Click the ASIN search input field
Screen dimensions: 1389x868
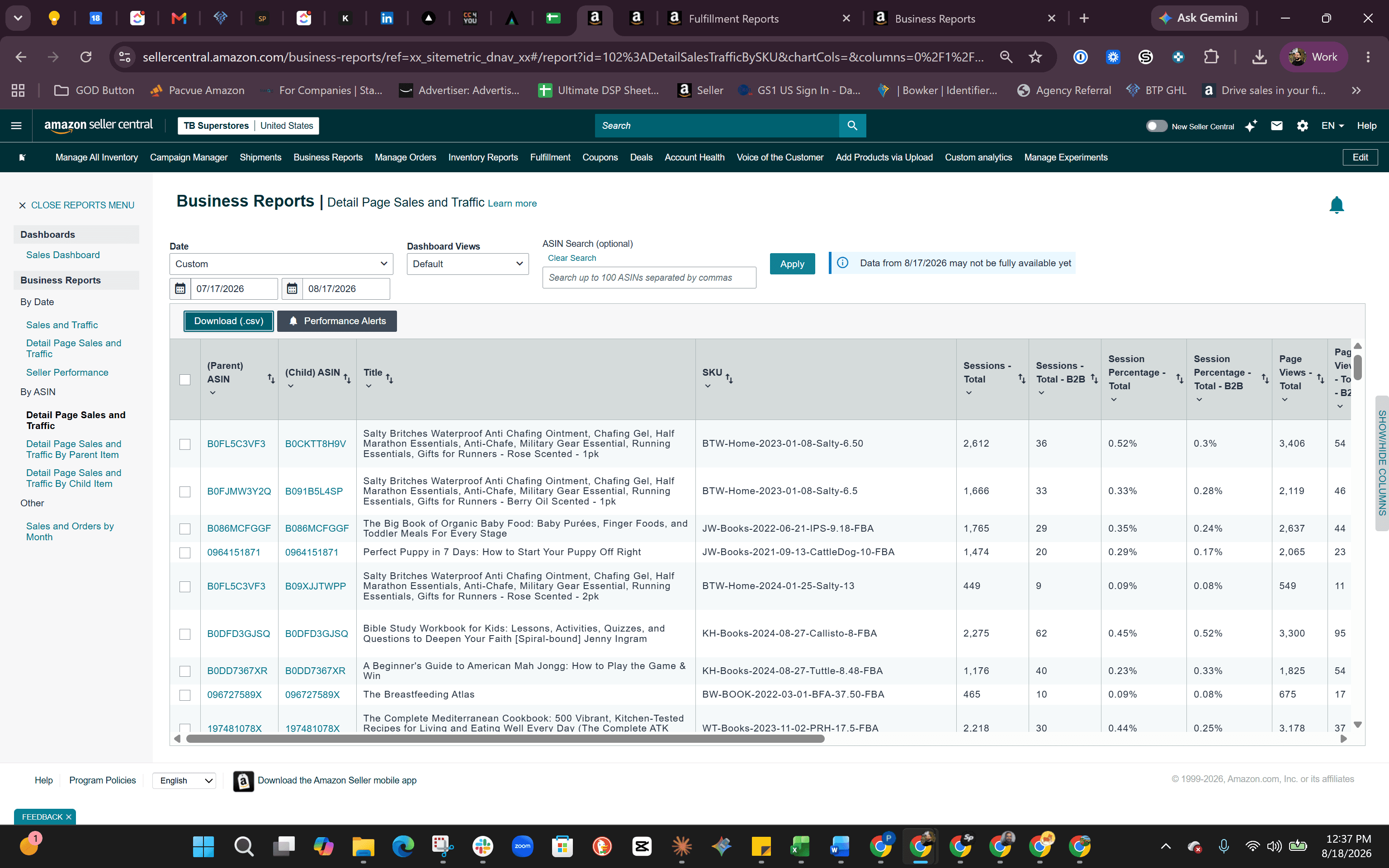coord(649,278)
